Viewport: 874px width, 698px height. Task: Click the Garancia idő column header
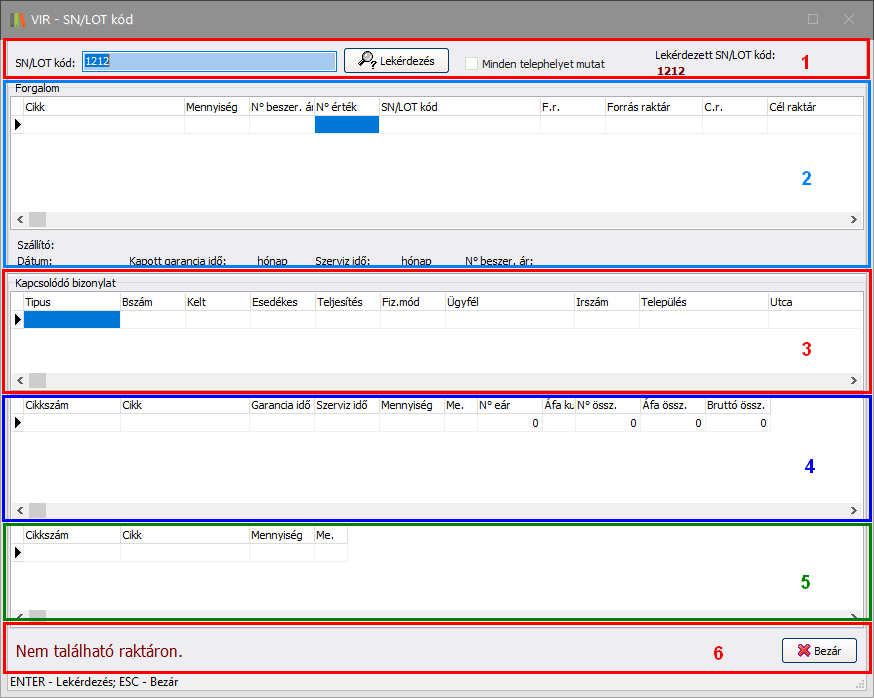(x=280, y=405)
